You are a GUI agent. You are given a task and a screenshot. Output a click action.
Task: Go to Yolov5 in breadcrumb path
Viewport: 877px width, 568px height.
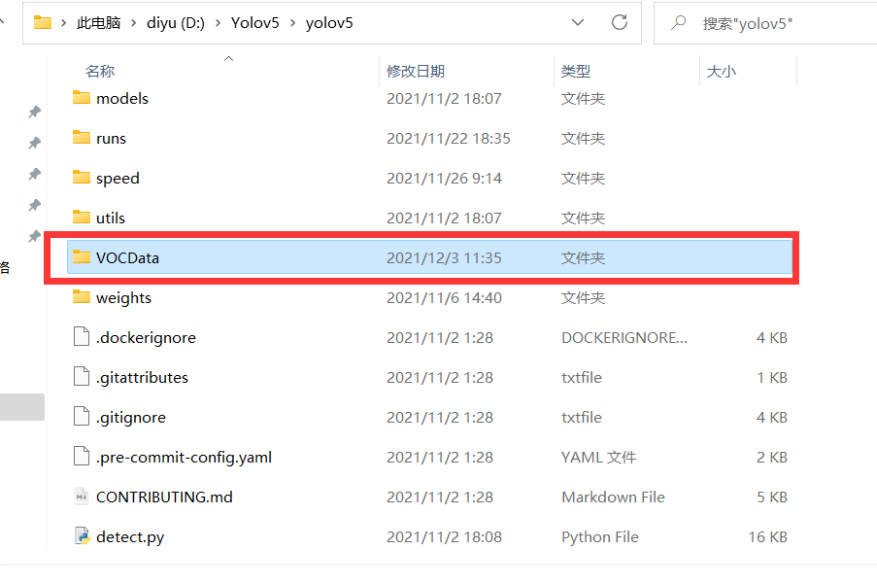(x=255, y=23)
